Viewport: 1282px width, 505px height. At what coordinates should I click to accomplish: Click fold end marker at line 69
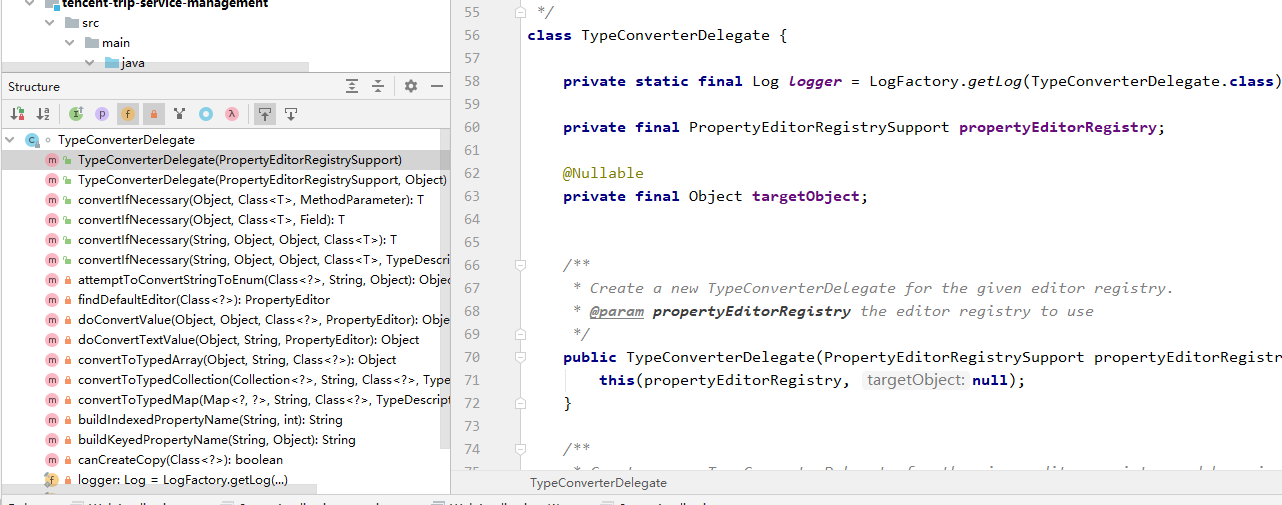point(520,334)
